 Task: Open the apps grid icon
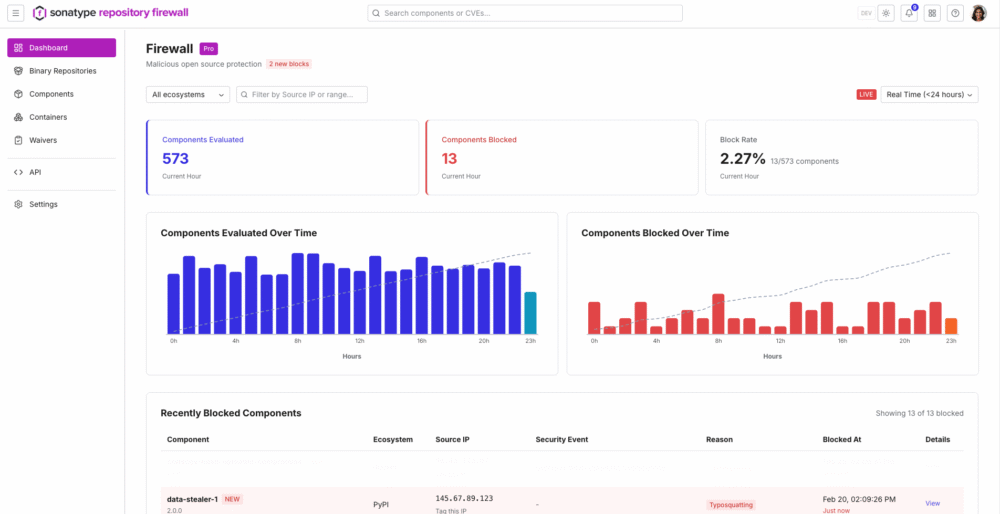tap(932, 13)
